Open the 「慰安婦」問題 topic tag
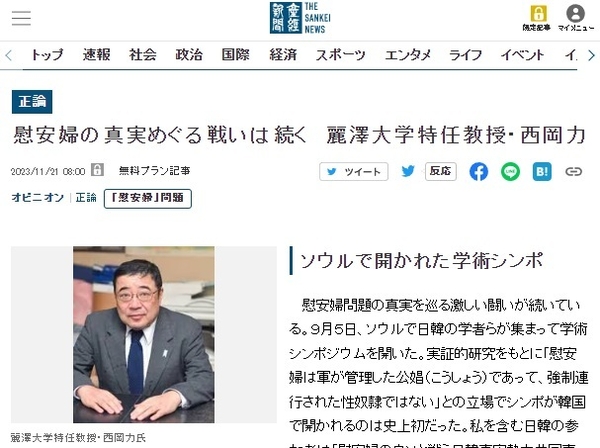Image resolution: width=600 pixels, height=448 pixels. click(148, 199)
